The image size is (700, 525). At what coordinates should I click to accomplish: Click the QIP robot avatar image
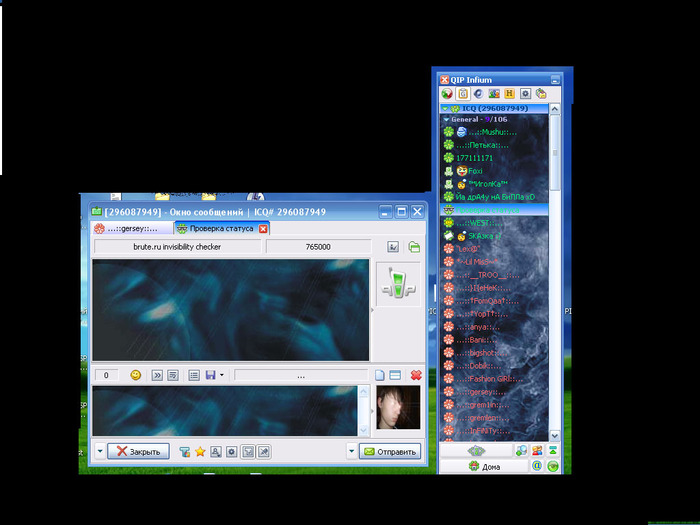click(398, 284)
